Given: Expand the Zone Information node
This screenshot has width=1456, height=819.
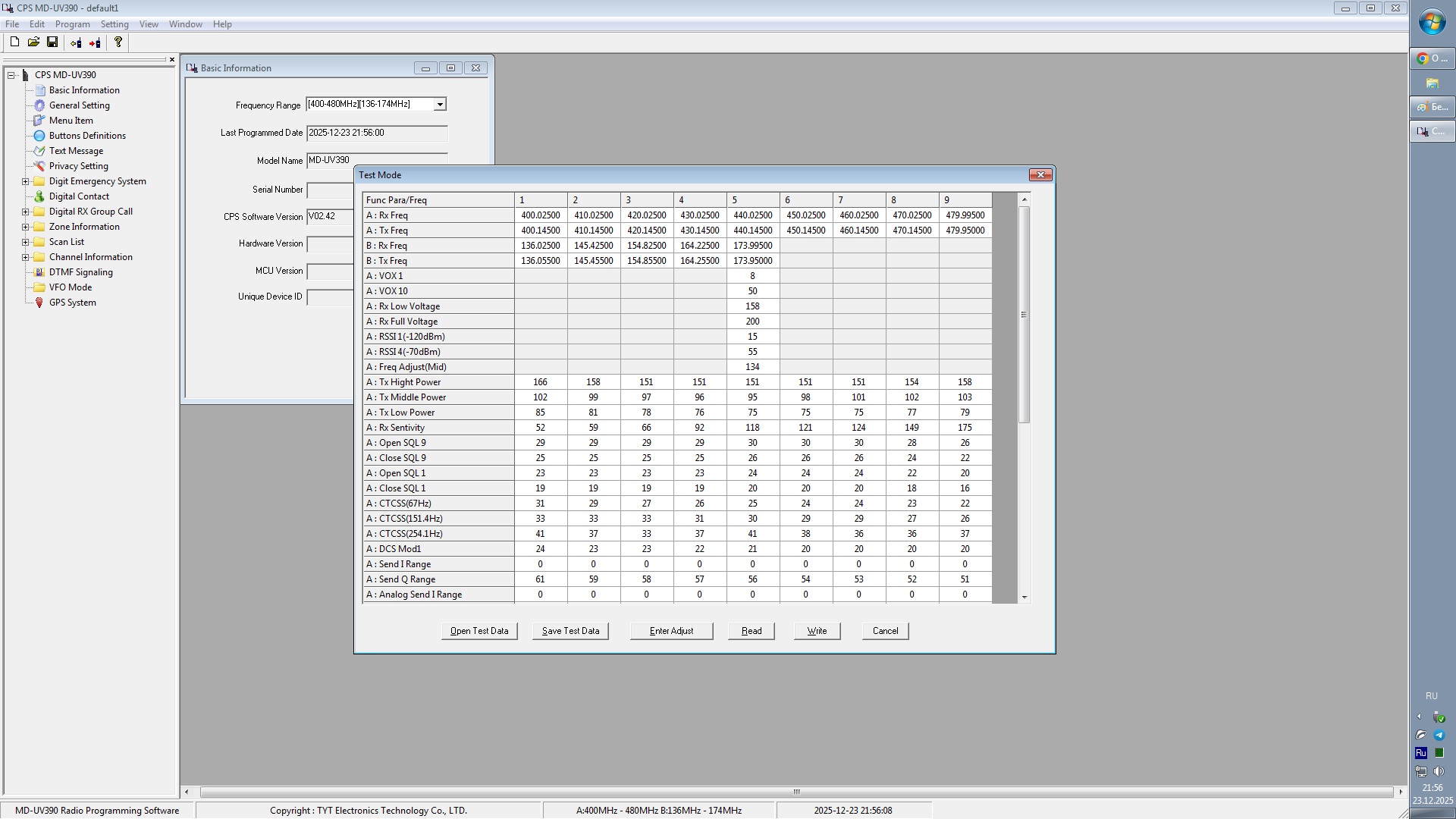Looking at the screenshot, I should coord(25,227).
